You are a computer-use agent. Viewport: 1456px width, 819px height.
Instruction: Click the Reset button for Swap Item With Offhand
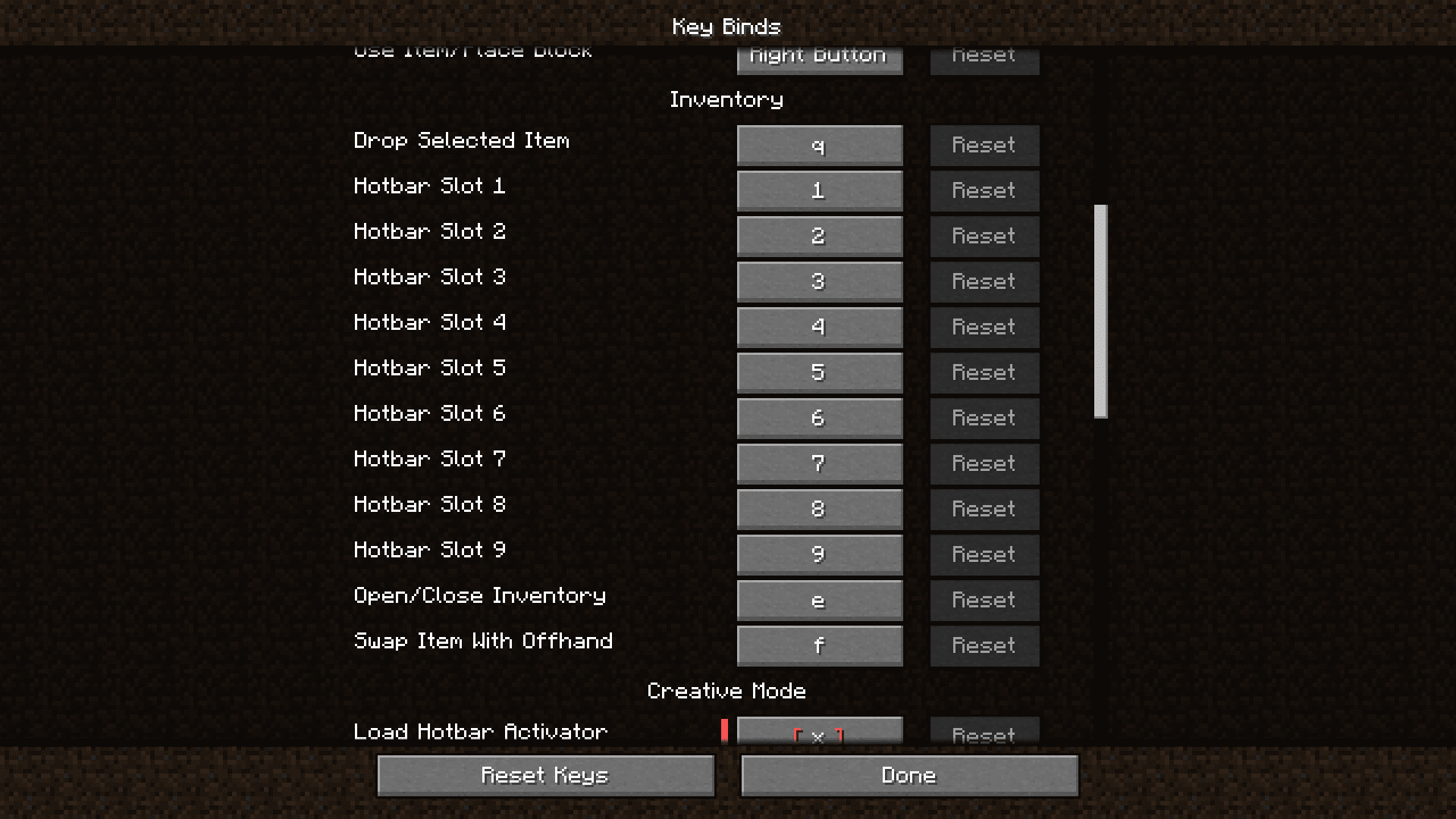coord(982,645)
